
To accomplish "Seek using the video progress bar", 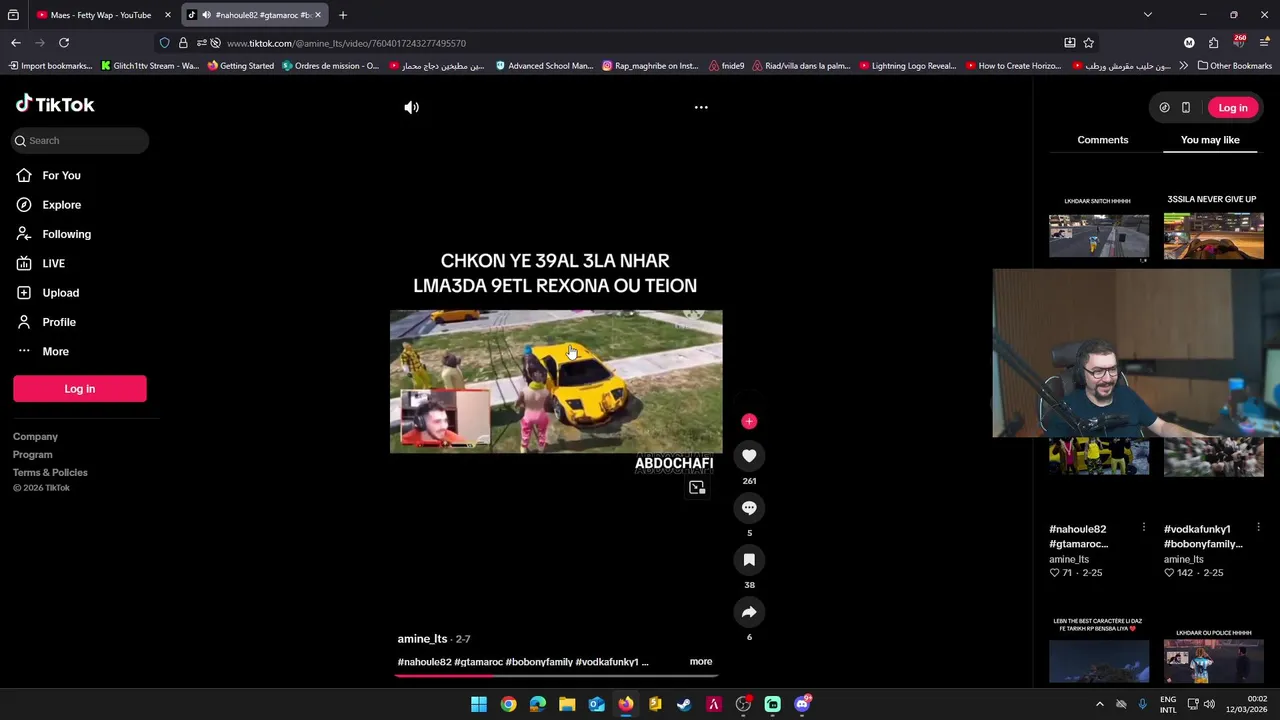I will 556,675.
